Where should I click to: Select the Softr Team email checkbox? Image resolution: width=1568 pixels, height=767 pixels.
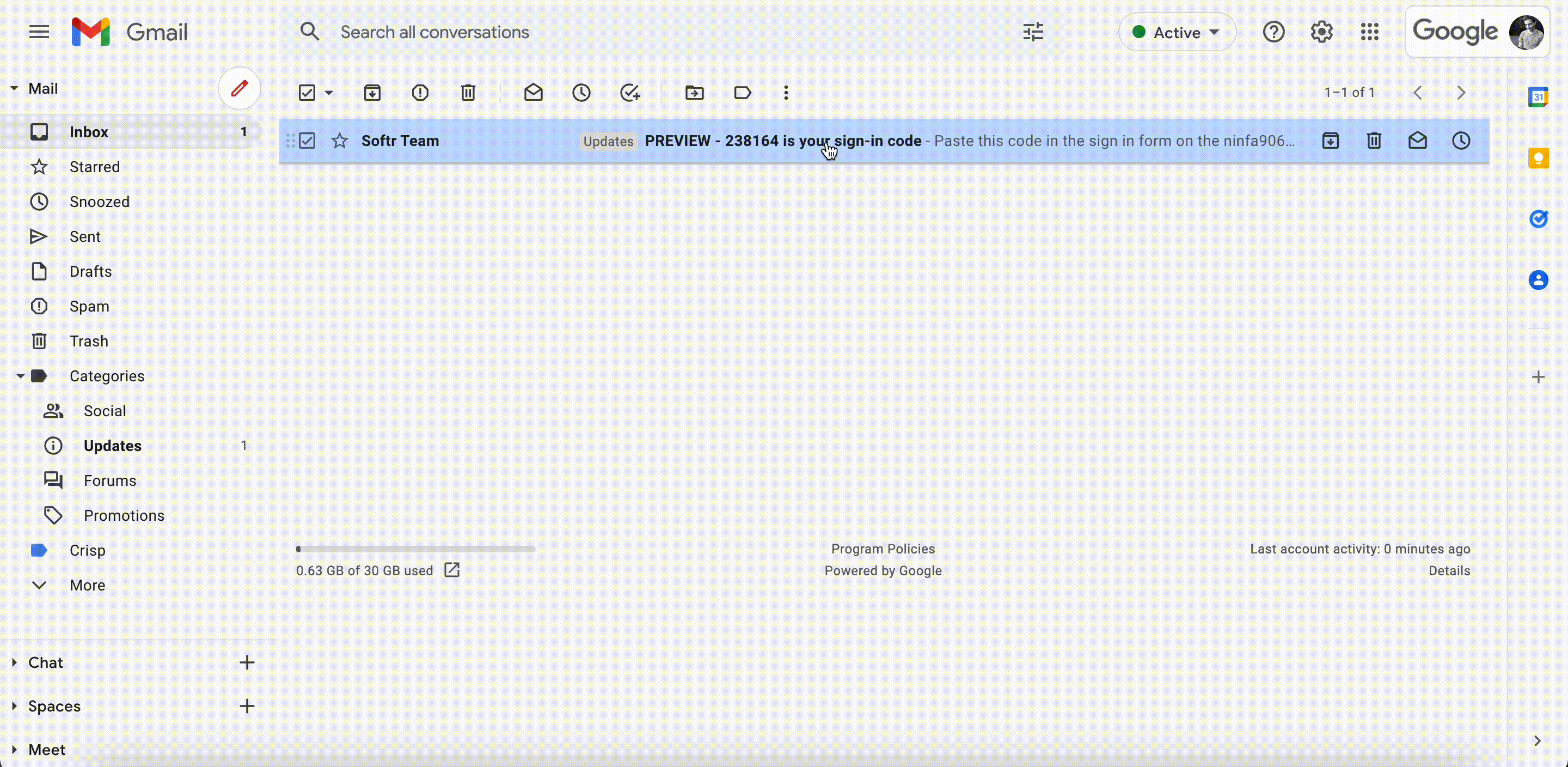point(308,141)
